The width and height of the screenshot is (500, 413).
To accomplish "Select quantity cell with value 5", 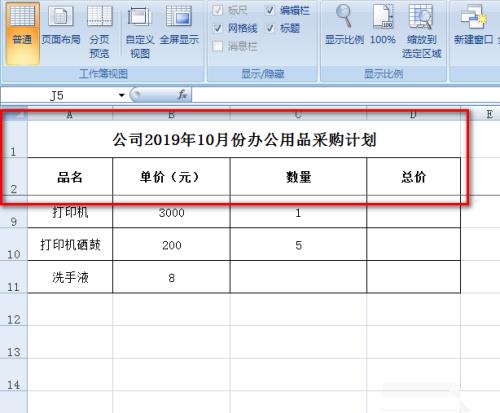I will click(298, 245).
